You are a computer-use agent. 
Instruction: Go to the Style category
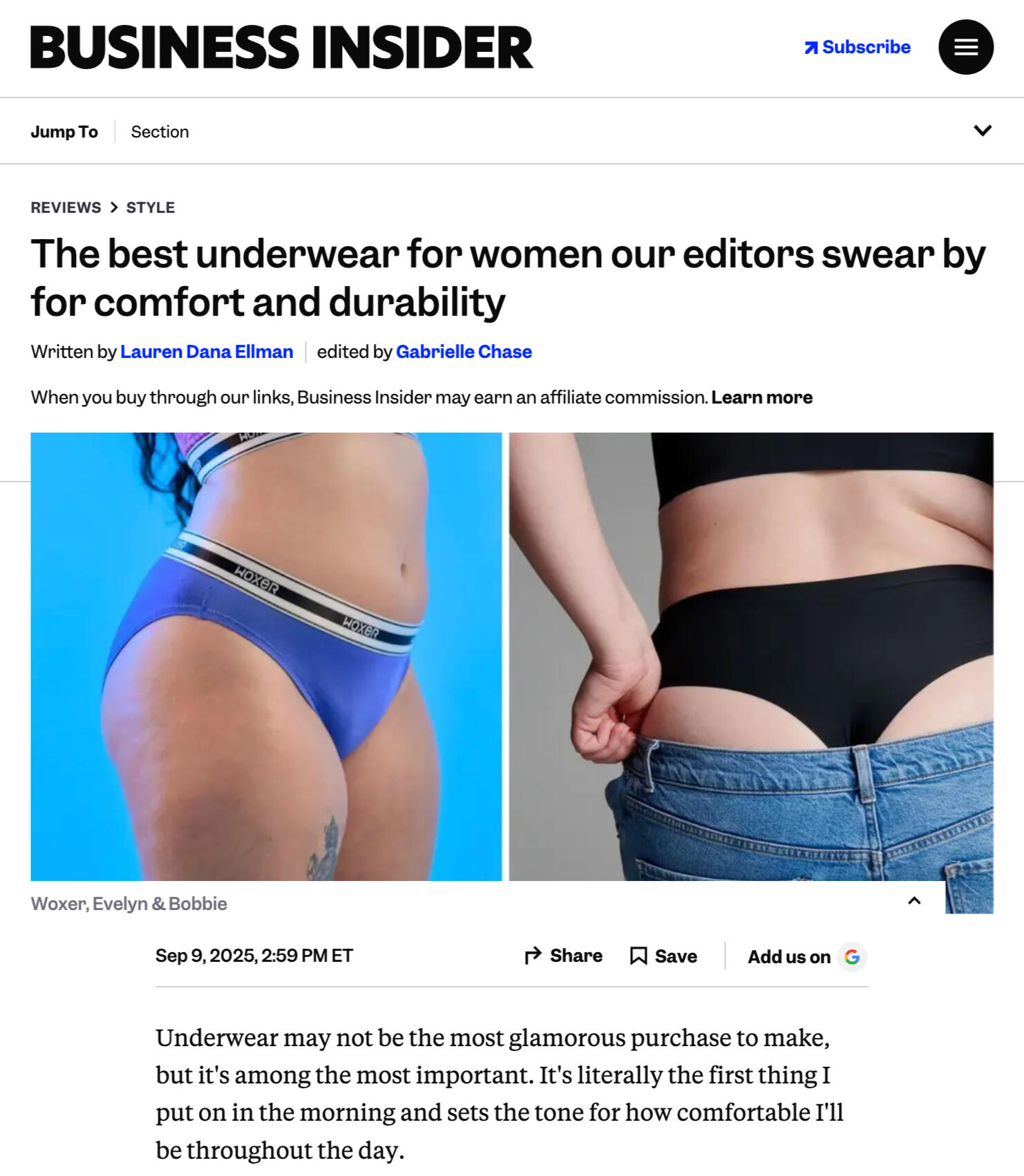(x=150, y=207)
